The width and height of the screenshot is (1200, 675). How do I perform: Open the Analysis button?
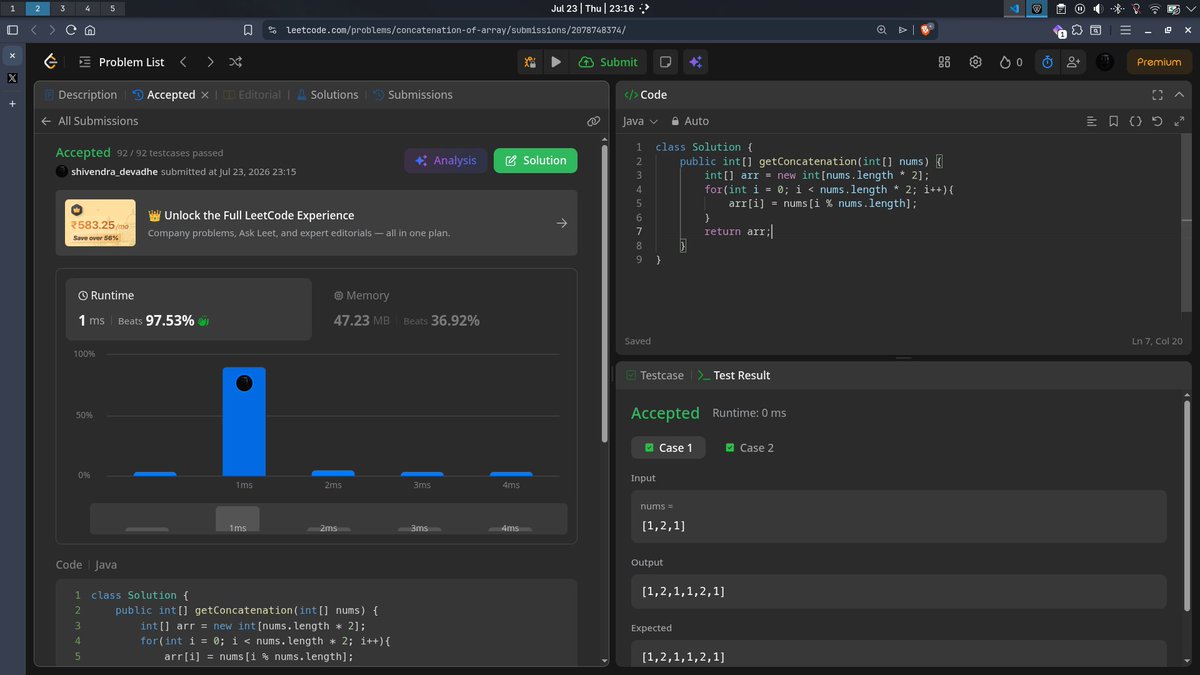click(446, 160)
